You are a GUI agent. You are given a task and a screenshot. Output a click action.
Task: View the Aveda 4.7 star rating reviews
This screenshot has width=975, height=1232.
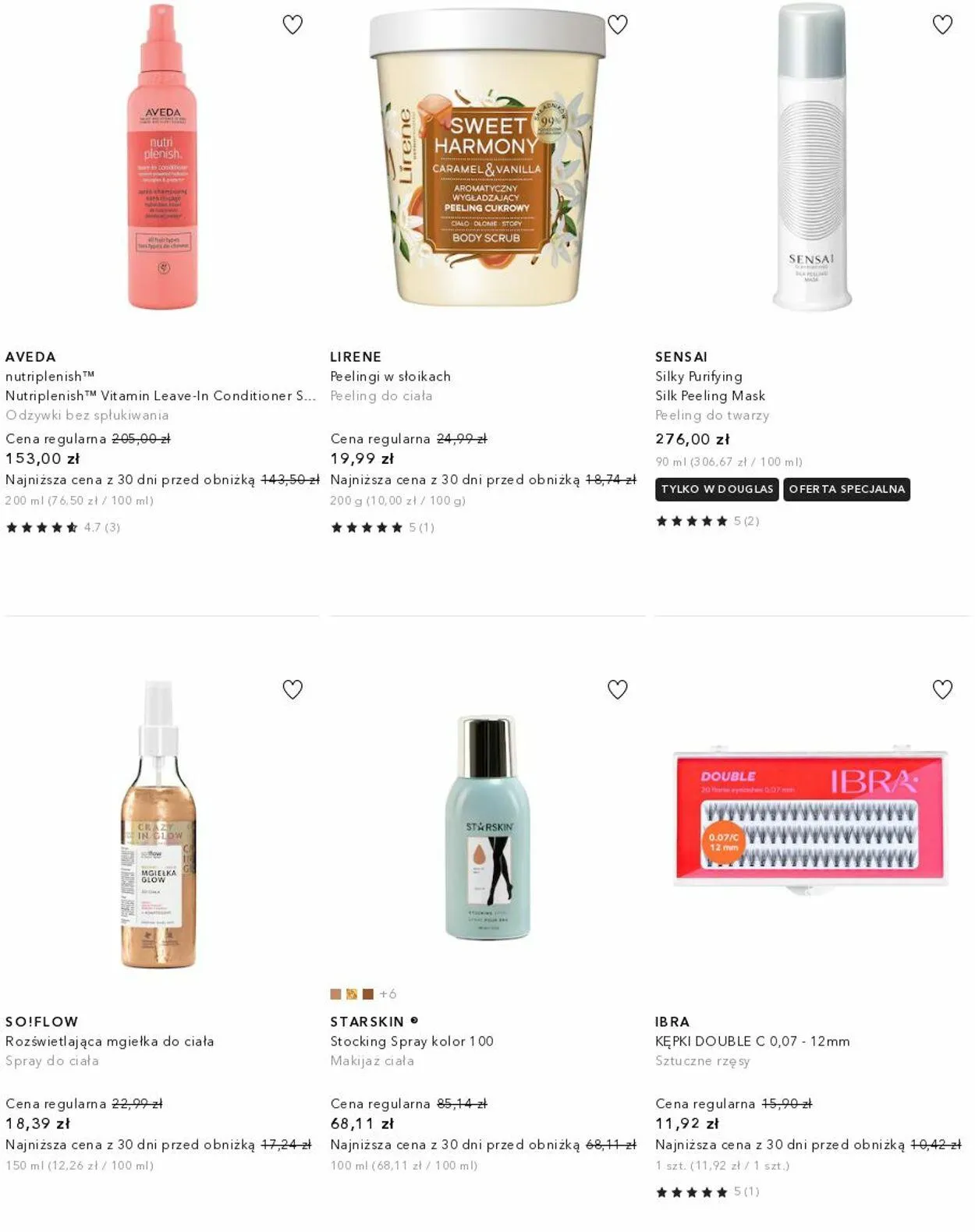[x=63, y=527]
